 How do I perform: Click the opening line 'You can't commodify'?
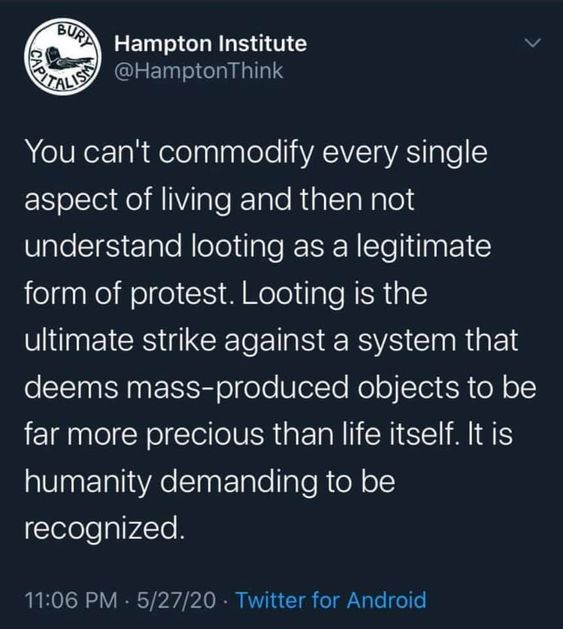[x=256, y=153]
